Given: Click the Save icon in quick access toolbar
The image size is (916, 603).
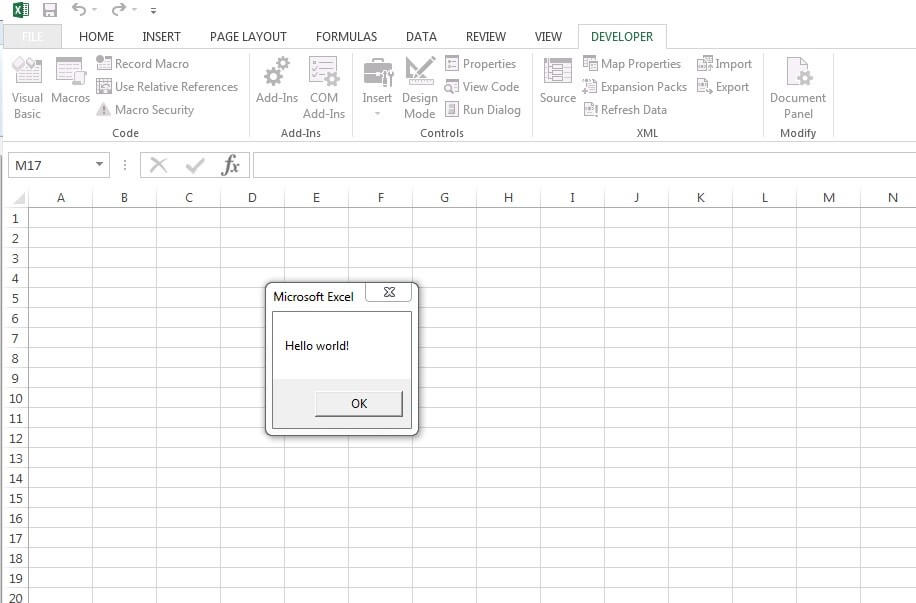Looking at the screenshot, I should click(50, 10).
